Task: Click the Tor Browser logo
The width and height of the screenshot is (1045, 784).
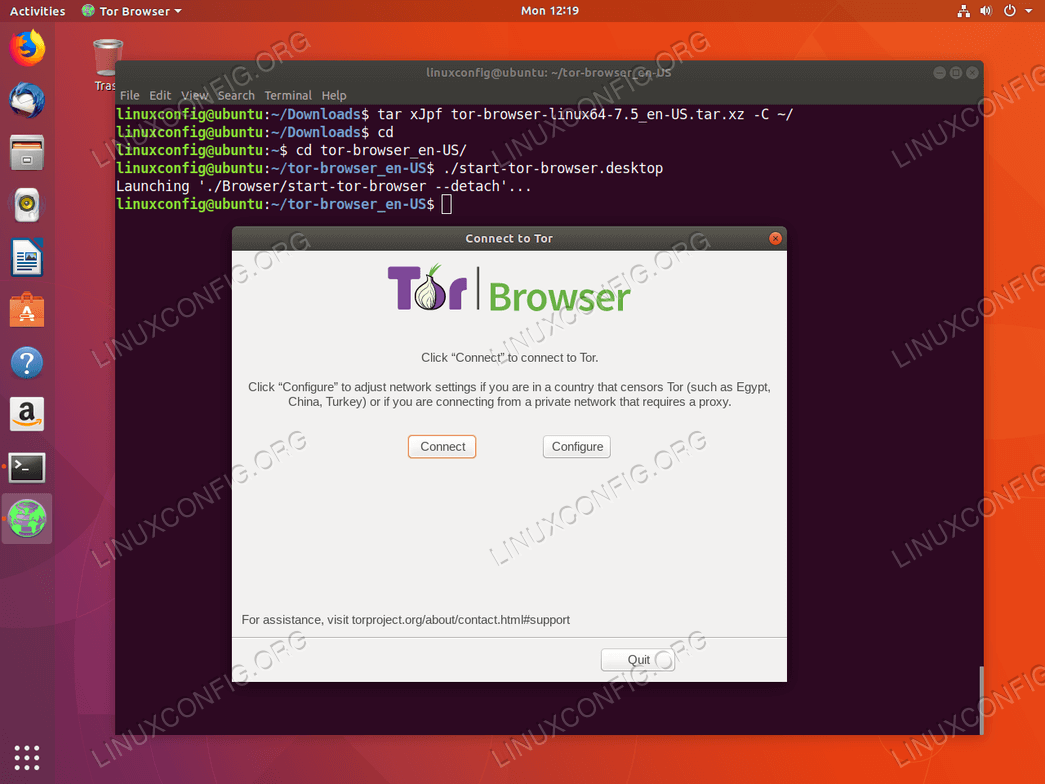Action: [x=509, y=289]
